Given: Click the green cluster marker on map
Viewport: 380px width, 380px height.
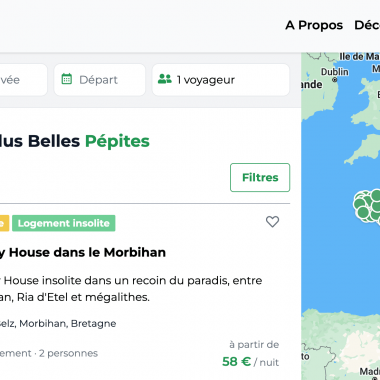Looking at the screenshot, I should point(367,206).
